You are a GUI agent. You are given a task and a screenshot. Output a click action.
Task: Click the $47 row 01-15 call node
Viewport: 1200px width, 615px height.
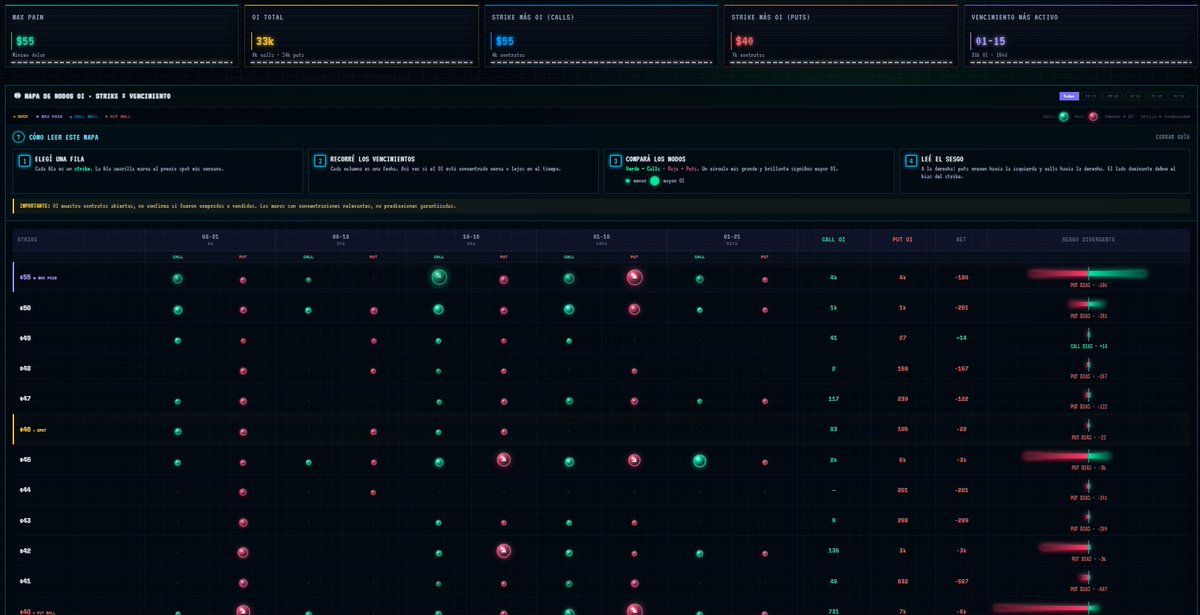coord(569,401)
